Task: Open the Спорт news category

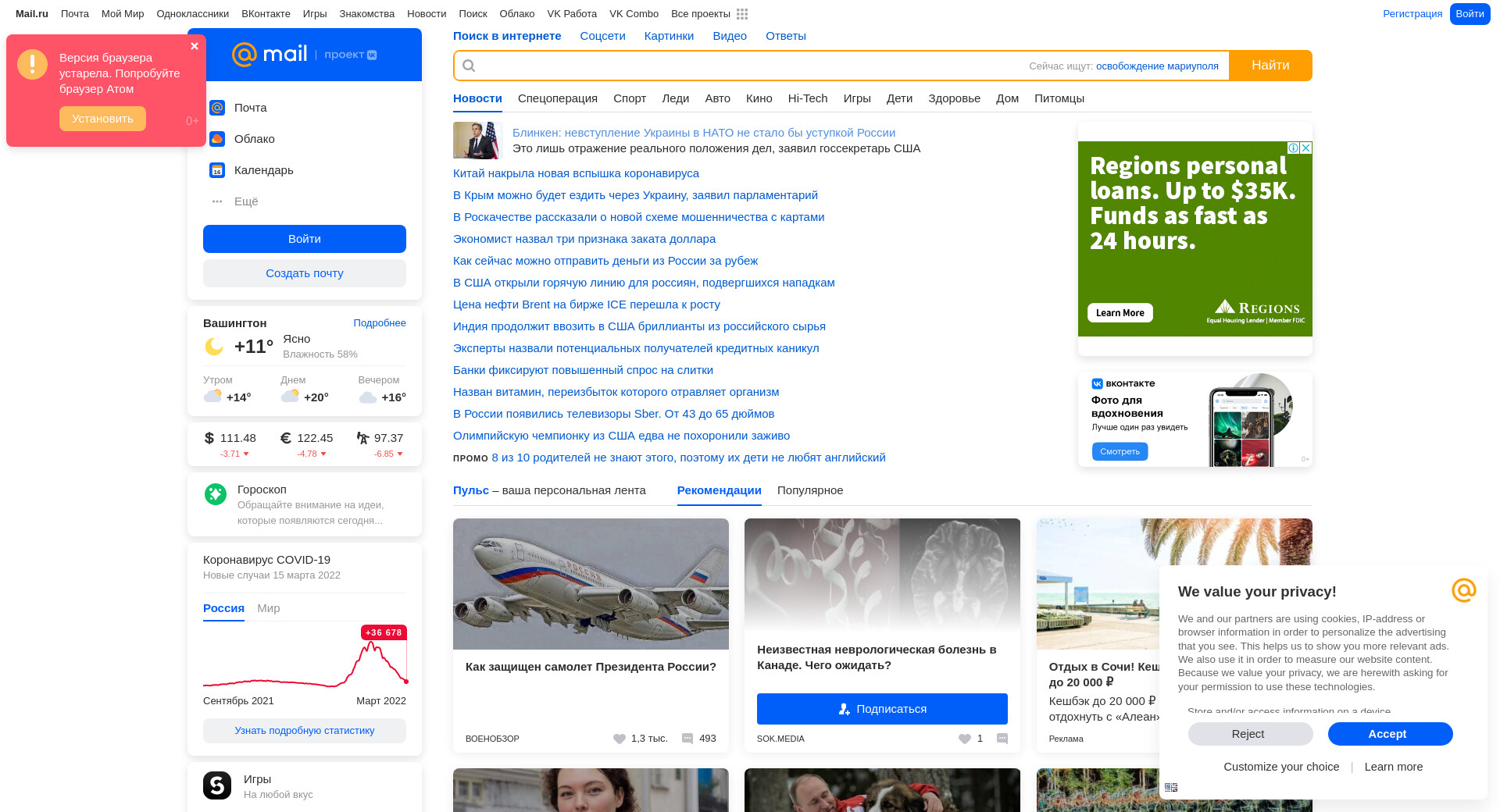Action: pyautogui.click(x=630, y=98)
